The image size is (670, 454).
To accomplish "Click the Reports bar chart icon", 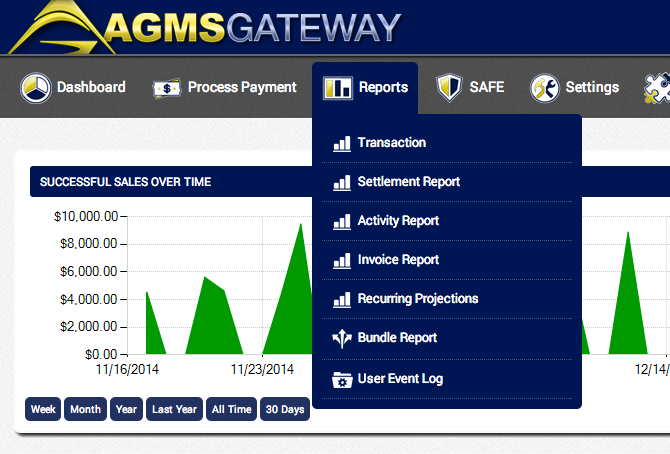I will [338, 88].
